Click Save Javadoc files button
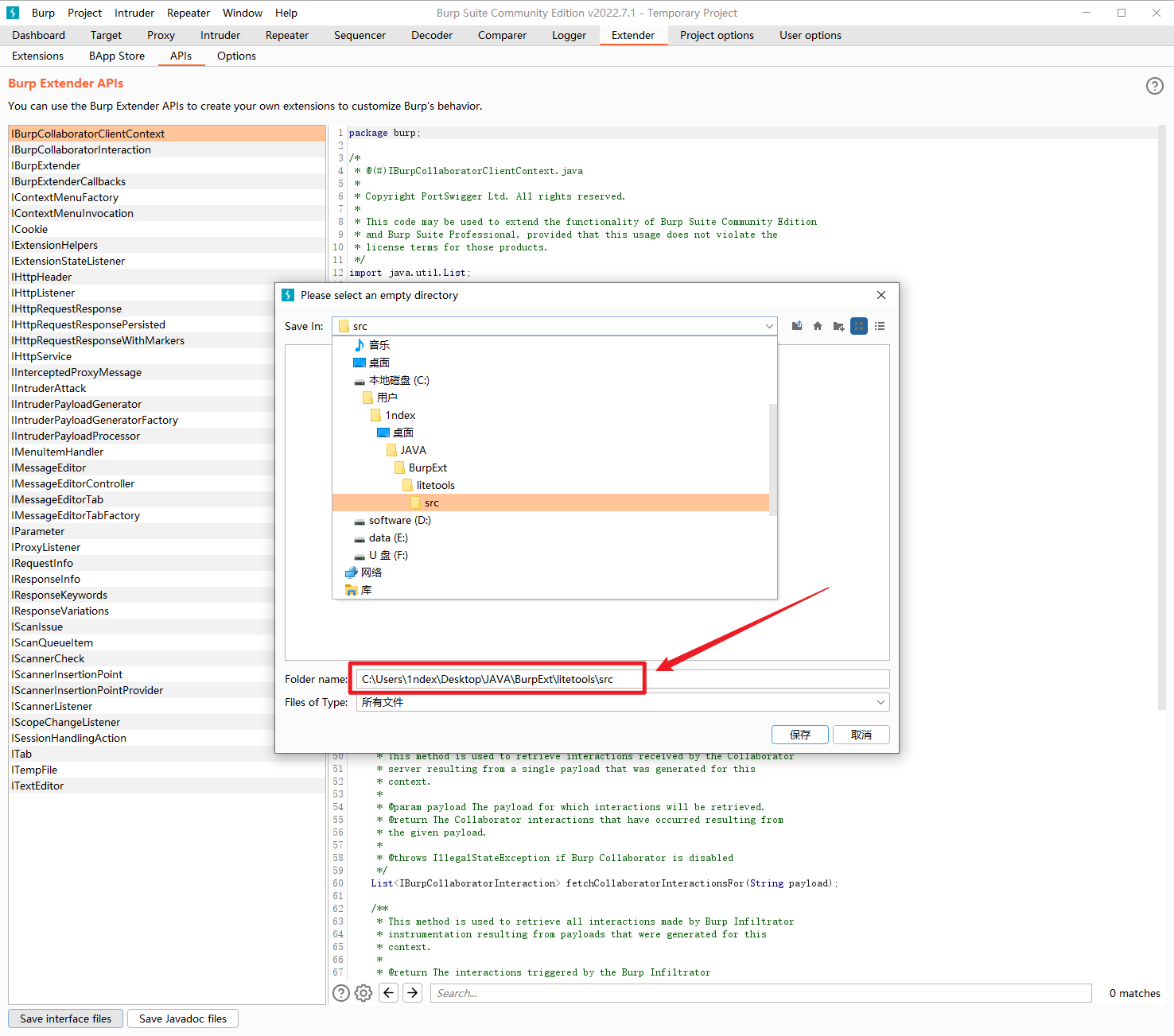 point(183,1019)
